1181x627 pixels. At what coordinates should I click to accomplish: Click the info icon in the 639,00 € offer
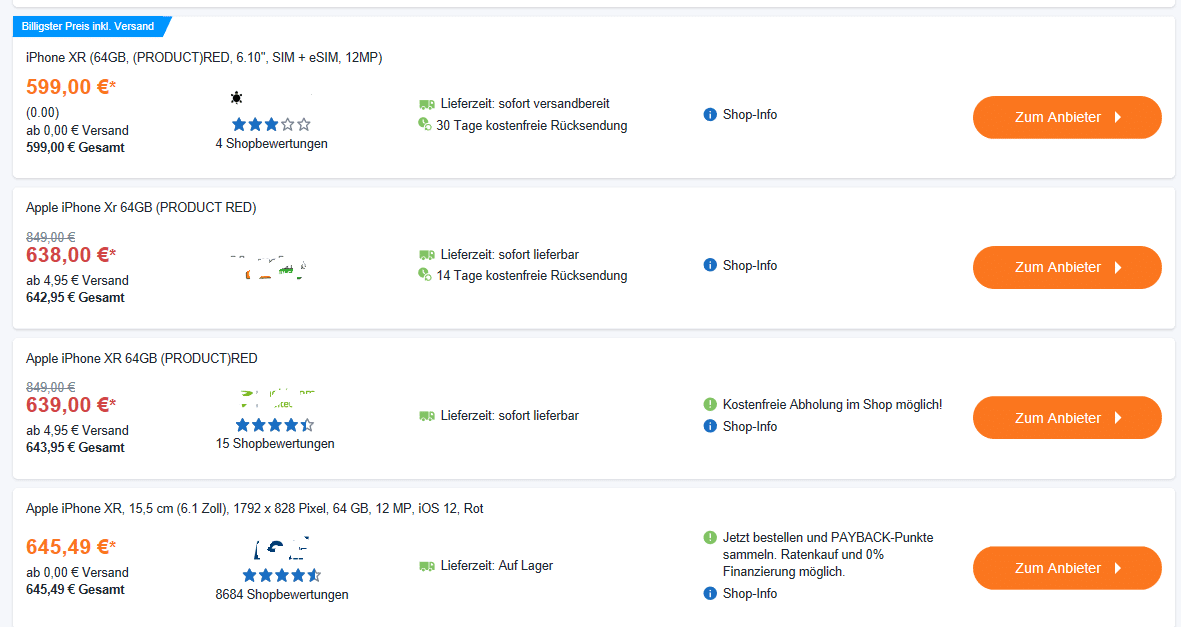710,427
